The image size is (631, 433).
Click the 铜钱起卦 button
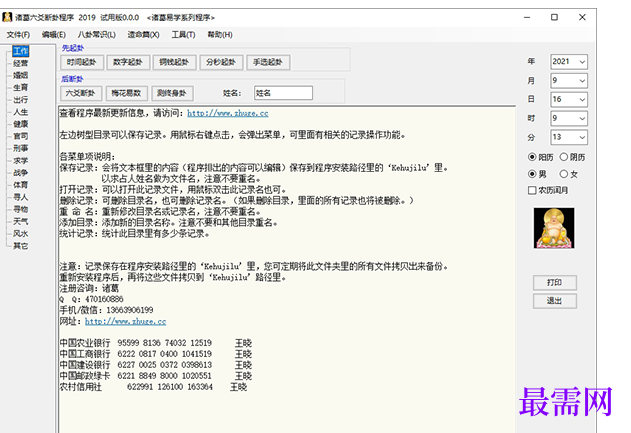click(174, 62)
